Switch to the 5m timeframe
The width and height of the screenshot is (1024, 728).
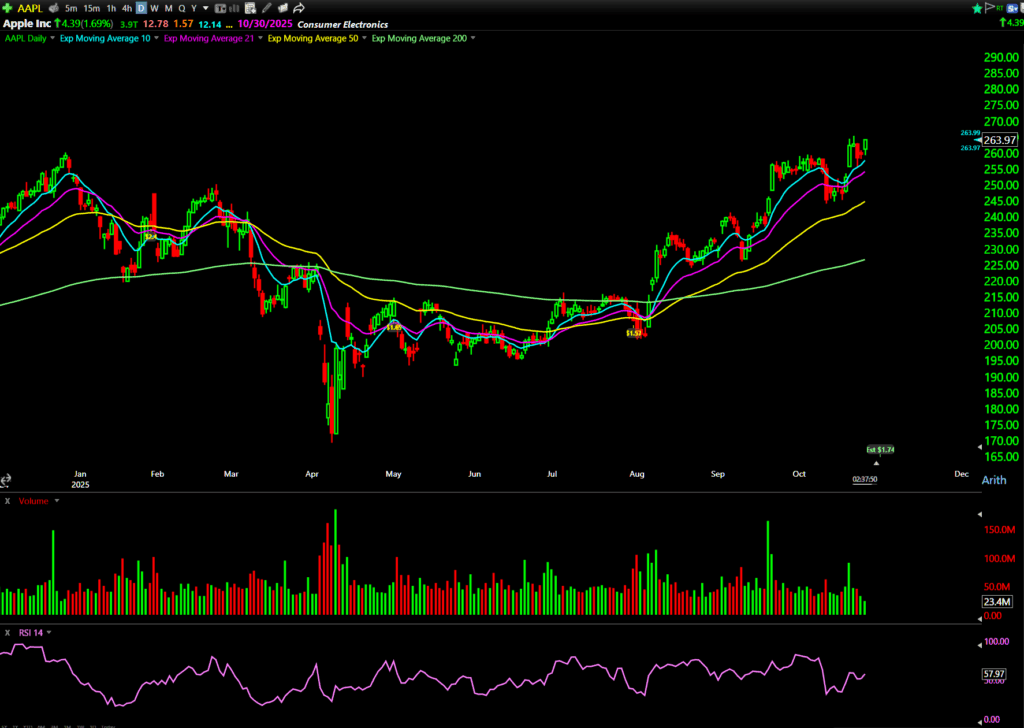tap(71, 7)
